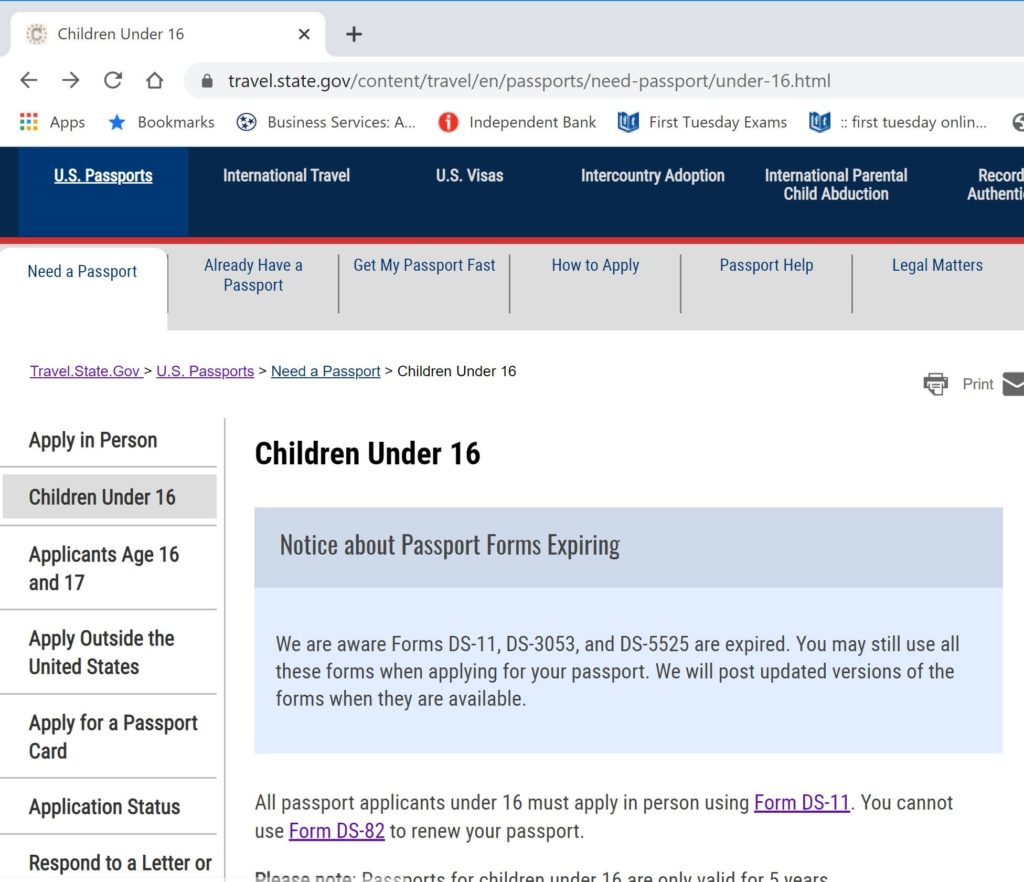This screenshot has height=882, width=1024.
Task: Open Intercountry Adoption nav item
Action: (652, 176)
